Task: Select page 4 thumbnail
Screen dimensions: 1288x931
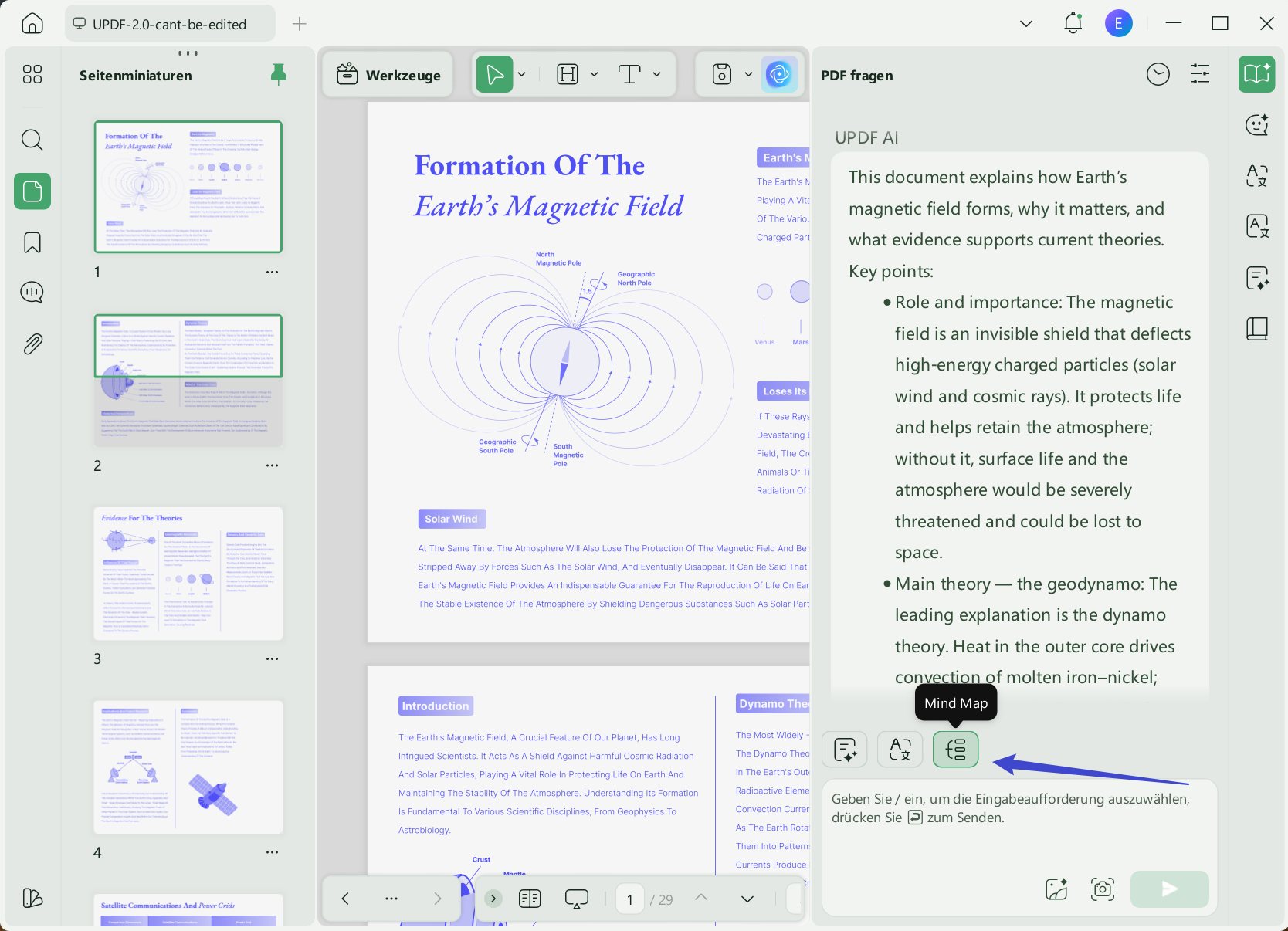Action: click(x=188, y=767)
